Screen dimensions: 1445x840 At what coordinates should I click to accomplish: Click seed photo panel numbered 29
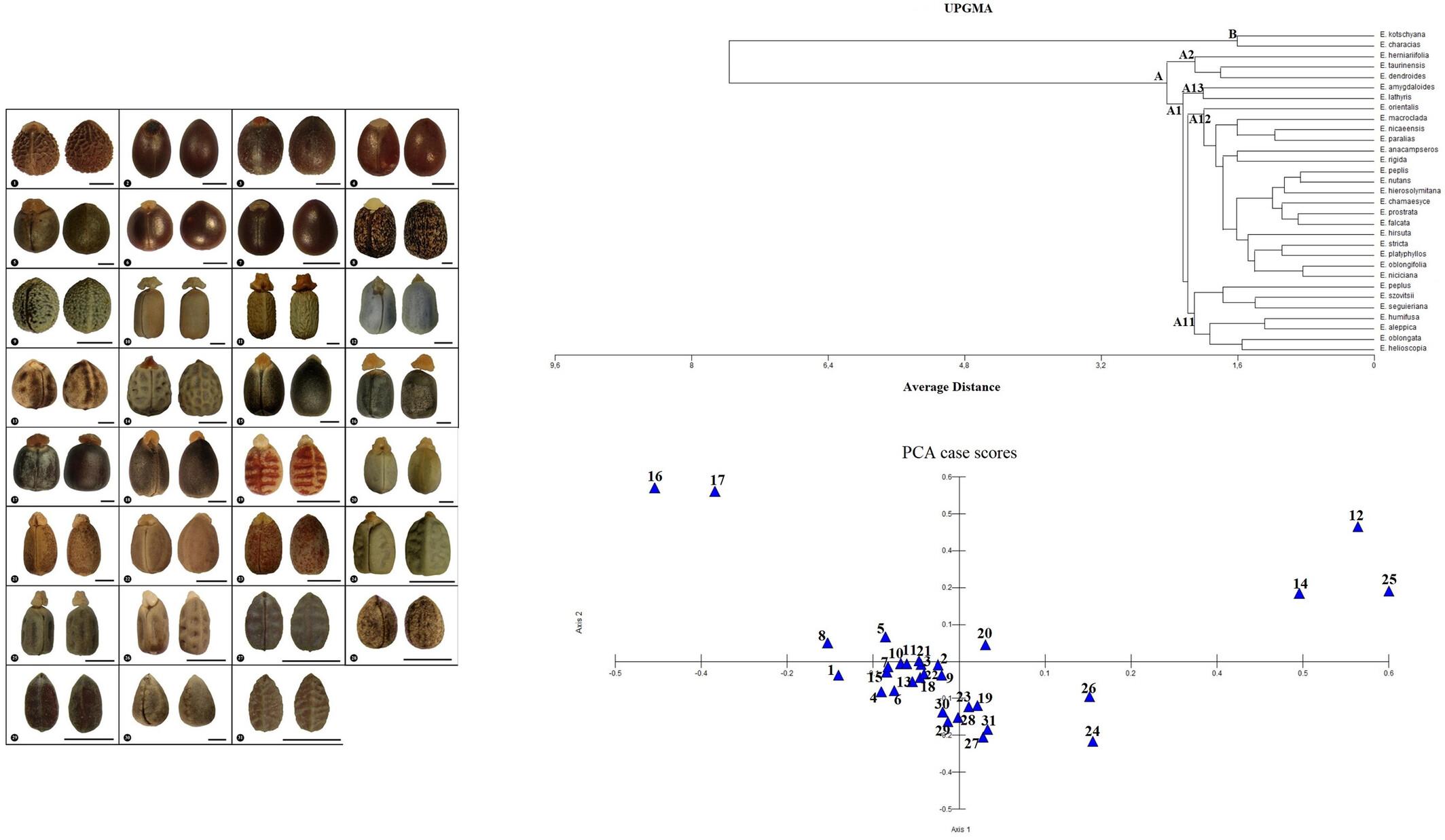click(62, 705)
